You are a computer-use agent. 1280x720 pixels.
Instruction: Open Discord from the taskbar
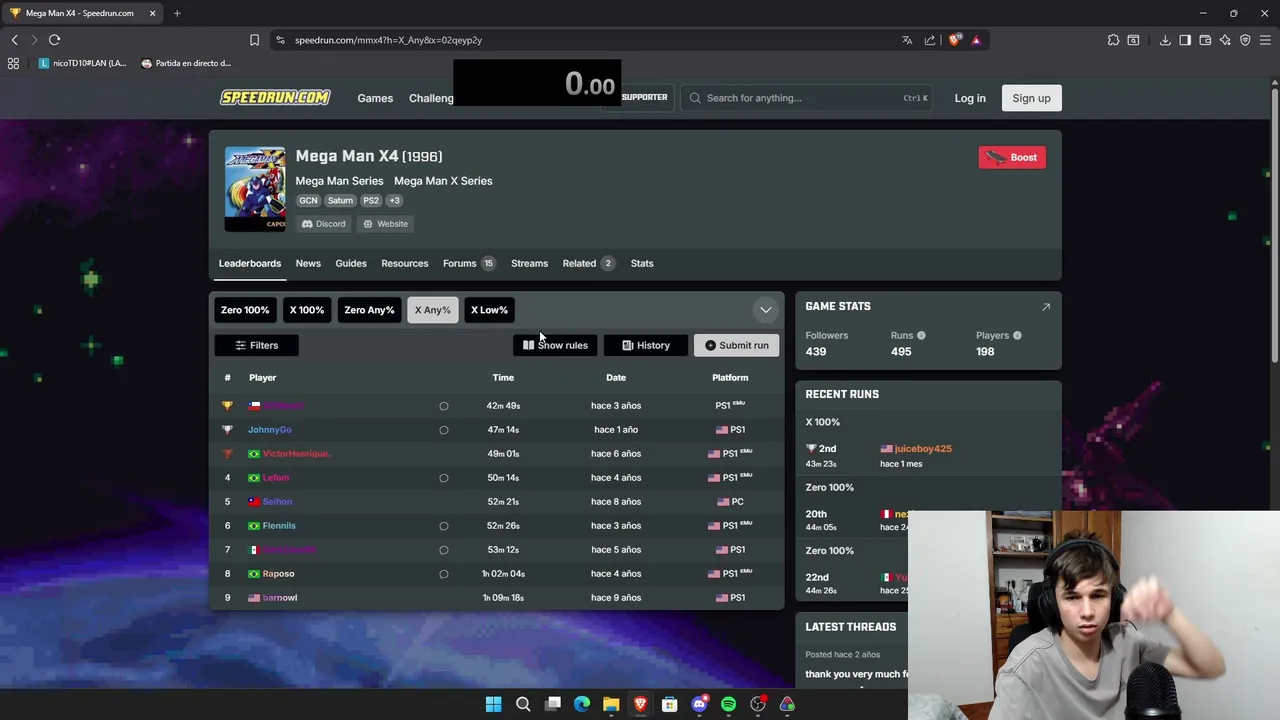pos(699,704)
